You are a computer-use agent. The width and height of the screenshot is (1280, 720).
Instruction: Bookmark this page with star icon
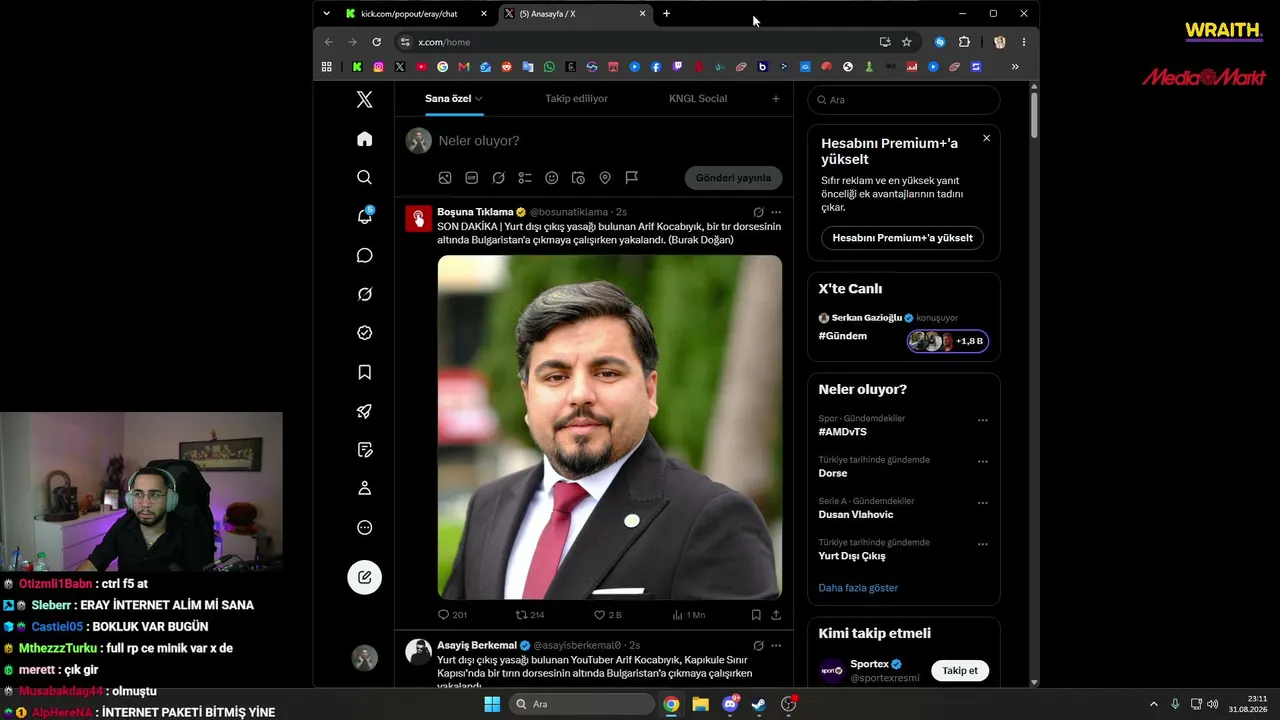click(x=906, y=42)
